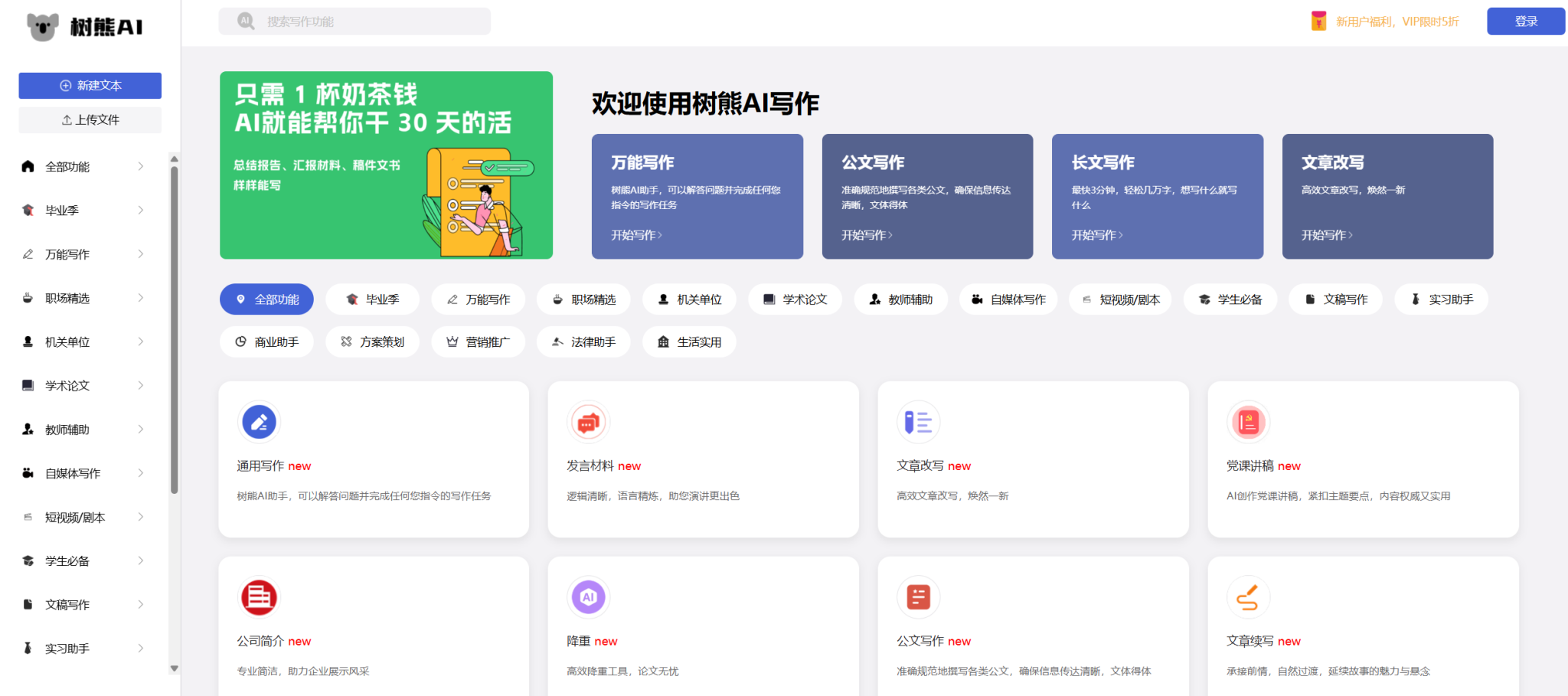Click 新用户福利 VIP限时5折 promo link

[x=1397, y=21]
